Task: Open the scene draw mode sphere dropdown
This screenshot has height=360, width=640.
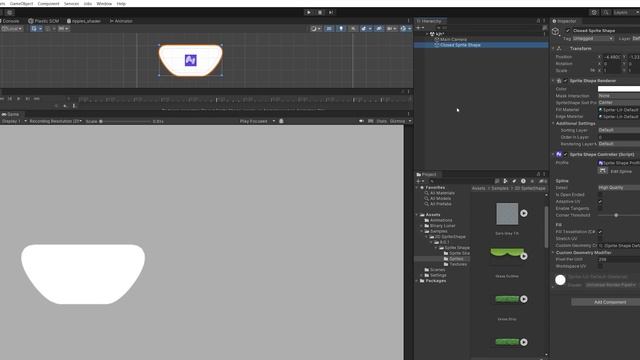Action: [316, 29]
